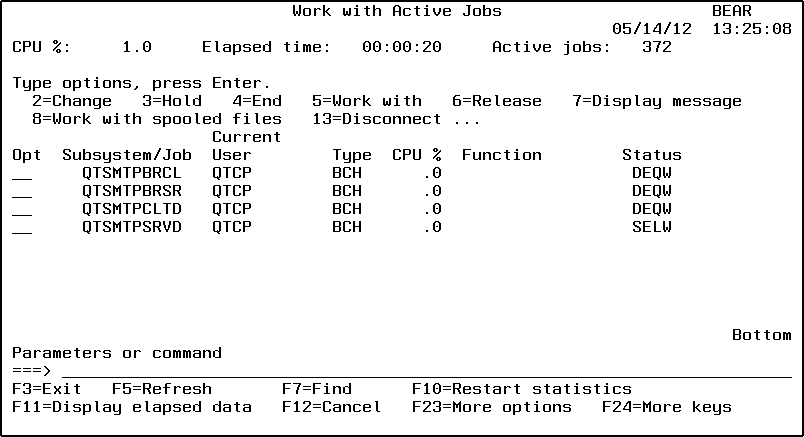Click the Opt field for QTSMTPBRSR
Viewport: 804px width, 437px height.
[22, 191]
